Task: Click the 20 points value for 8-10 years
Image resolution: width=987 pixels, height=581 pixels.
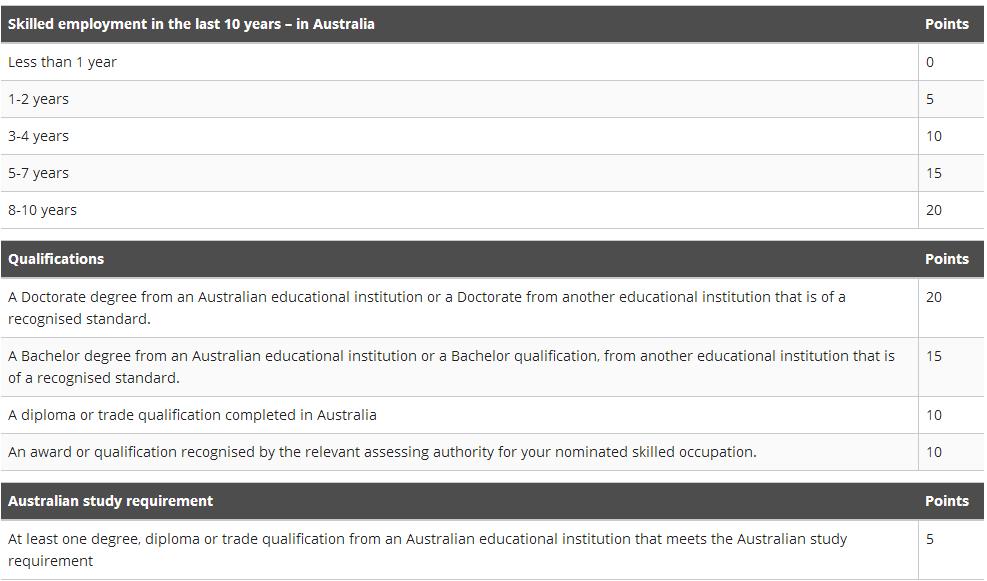Action: pos(933,210)
